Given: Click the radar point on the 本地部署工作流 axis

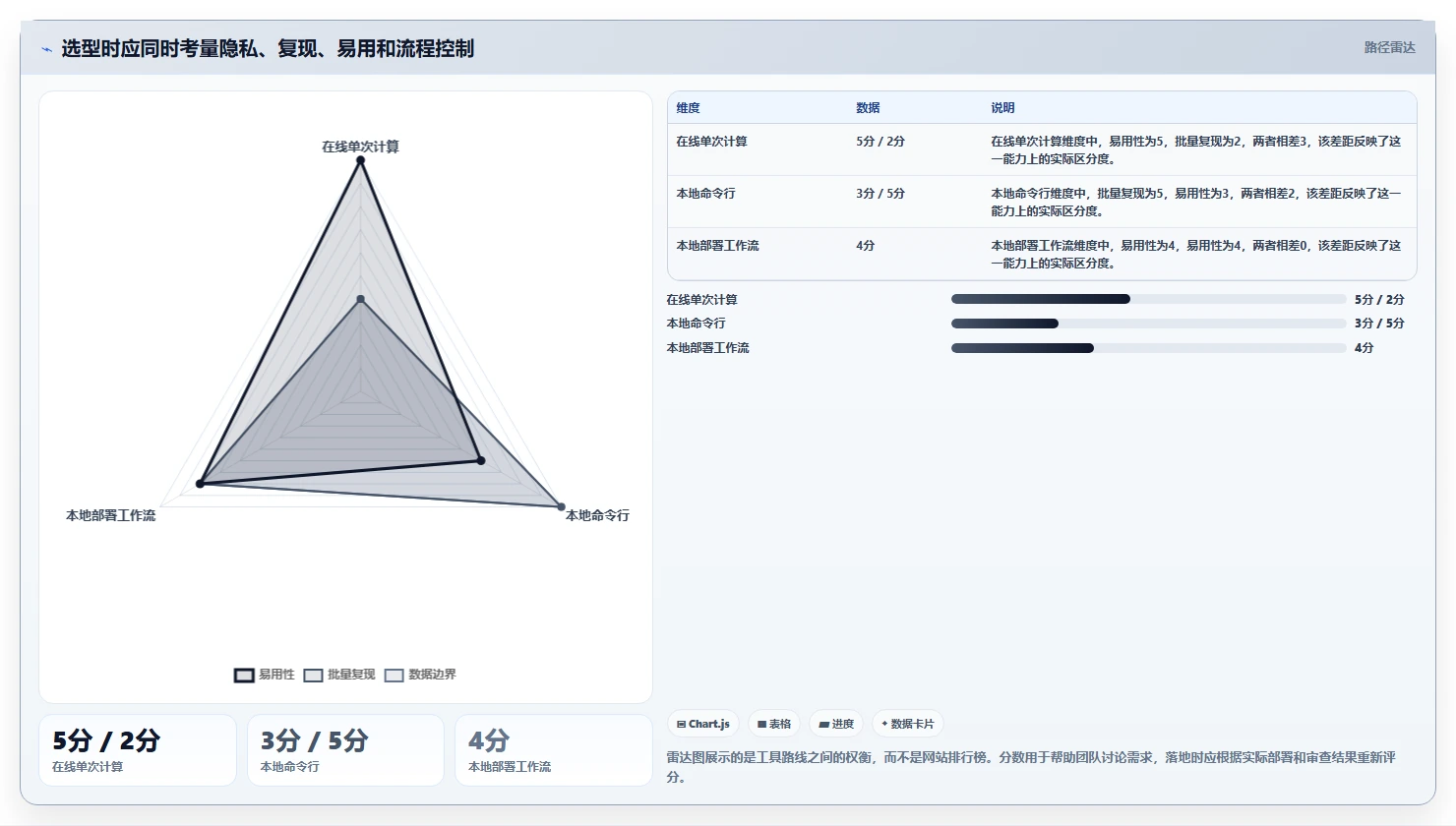Looking at the screenshot, I should pyautogui.click(x=200, y=484).
